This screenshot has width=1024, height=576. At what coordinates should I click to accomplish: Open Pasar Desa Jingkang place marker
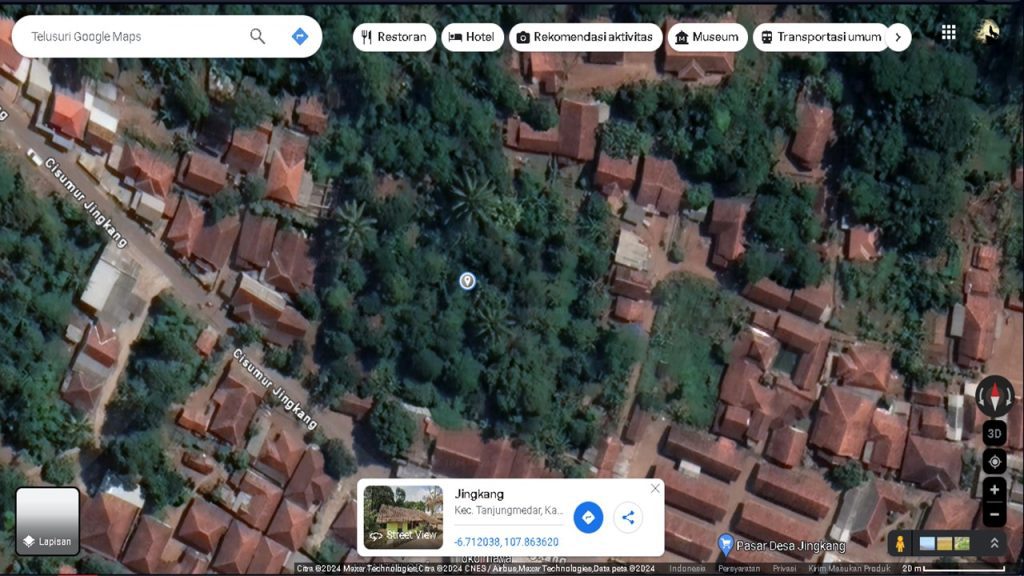726,545
